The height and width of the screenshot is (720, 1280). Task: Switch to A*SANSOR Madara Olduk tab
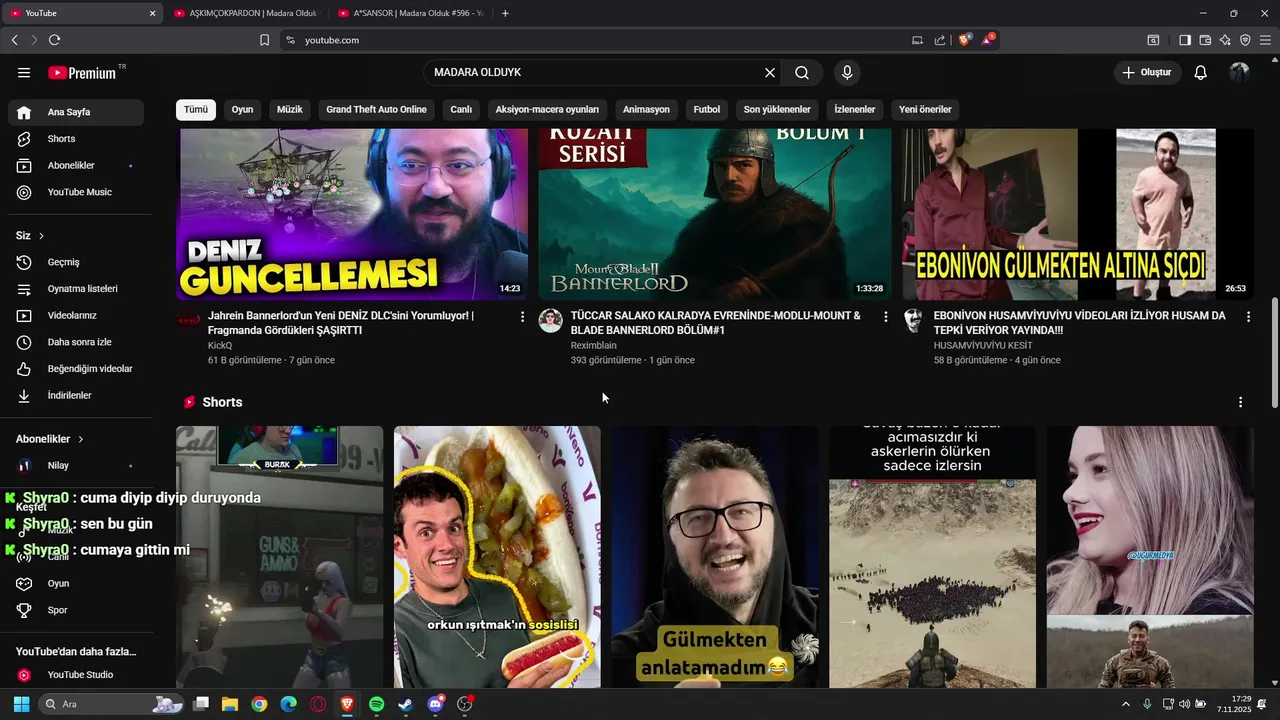pos(409,13)
